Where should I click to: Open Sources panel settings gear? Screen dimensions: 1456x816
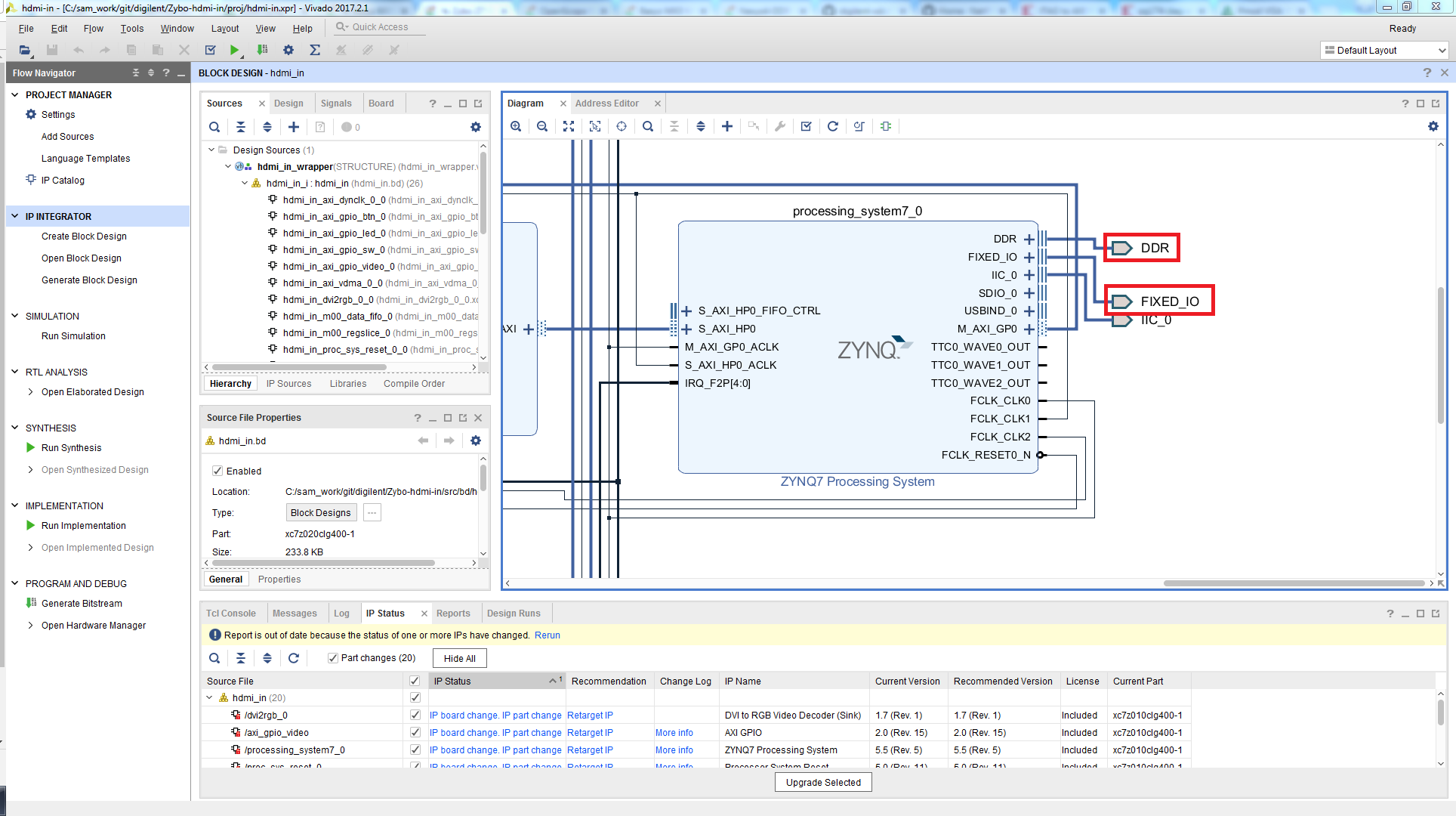click(x=476, y=127)
